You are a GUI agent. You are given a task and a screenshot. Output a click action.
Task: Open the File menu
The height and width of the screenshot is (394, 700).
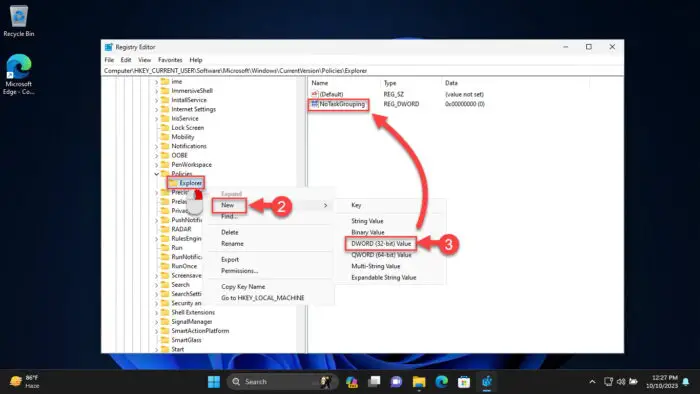[x=109, y=60]
